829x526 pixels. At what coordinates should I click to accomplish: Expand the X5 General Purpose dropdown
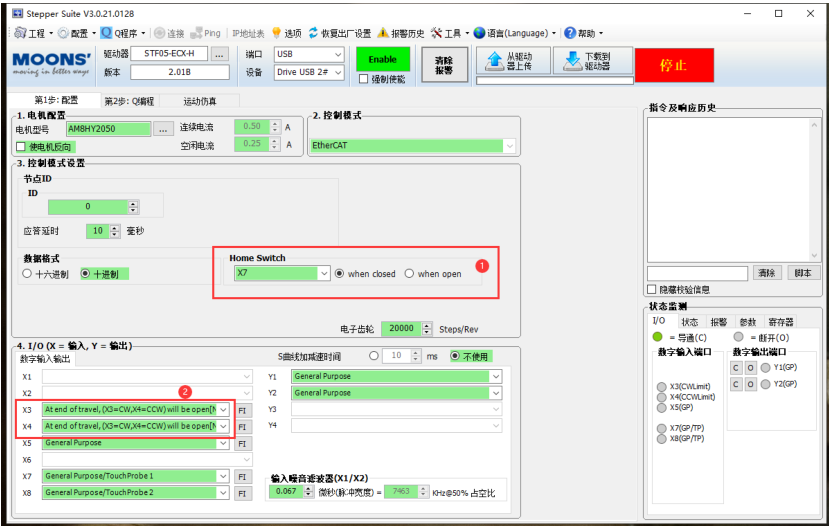pyautogui.click(x=224, y=443)
